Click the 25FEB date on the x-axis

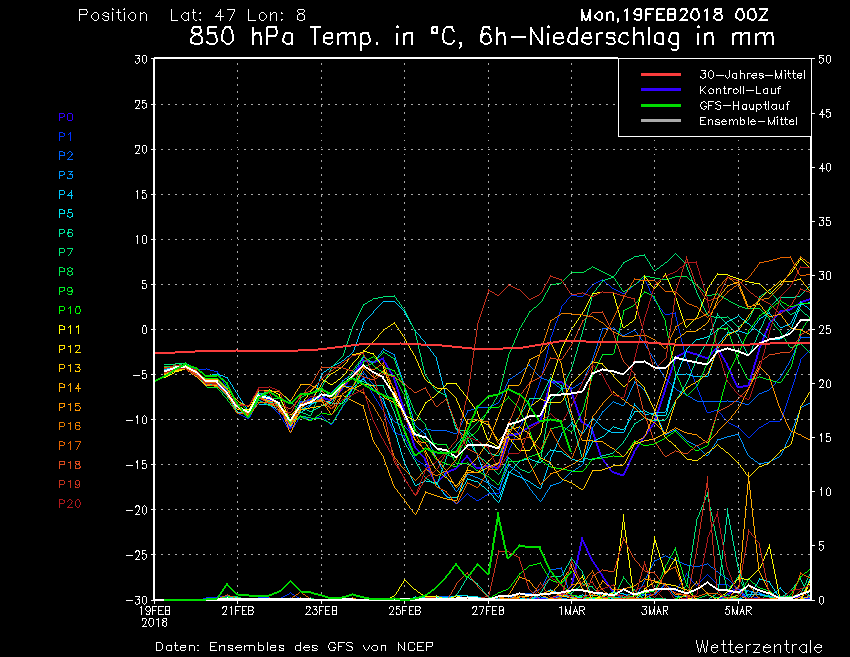coord(405,610)
